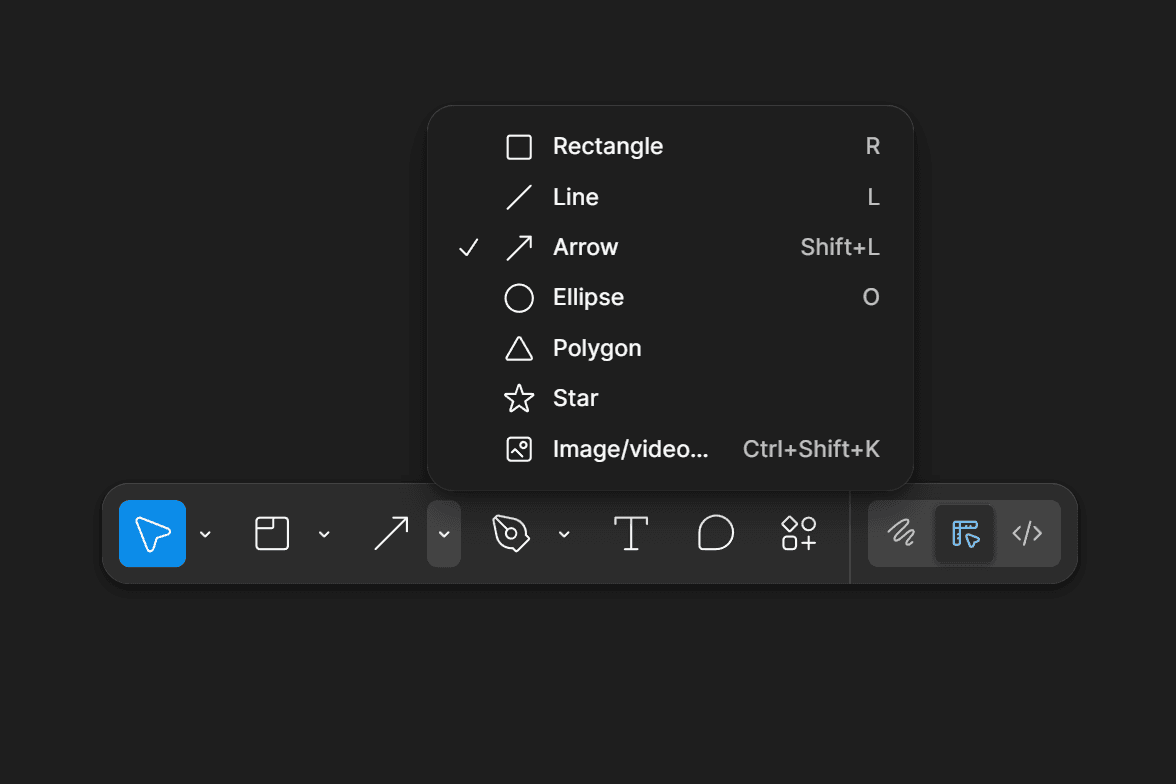The width and height of the screenshot is (1176, 784).
Task: Open the Comment tool
Action: point(716,533)
